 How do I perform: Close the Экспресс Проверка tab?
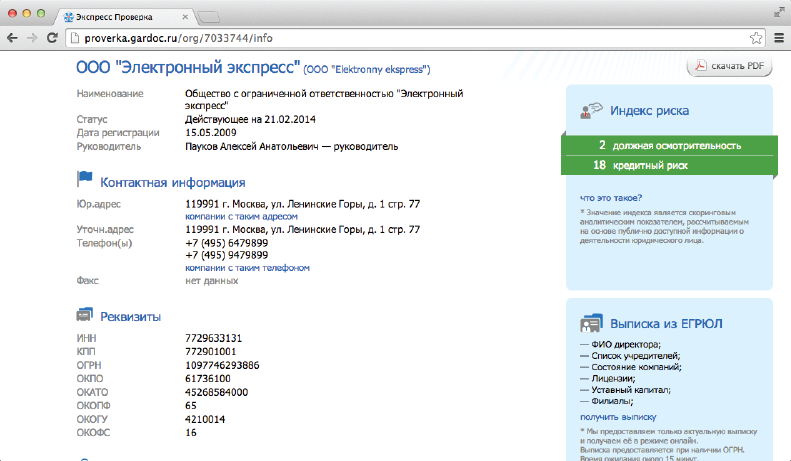(x=185, y=17)
